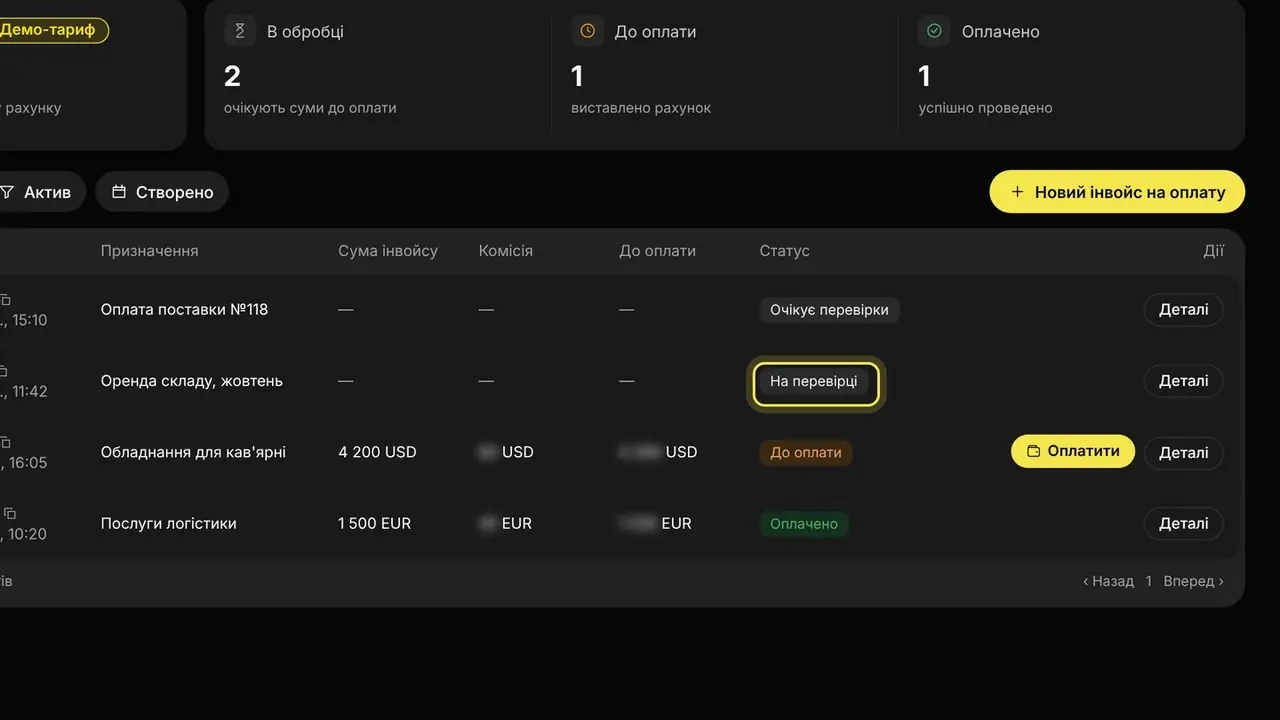Select the Оренда складу, жовтень row text
This screenshot has width=1280, height=720.
[191, 381]
